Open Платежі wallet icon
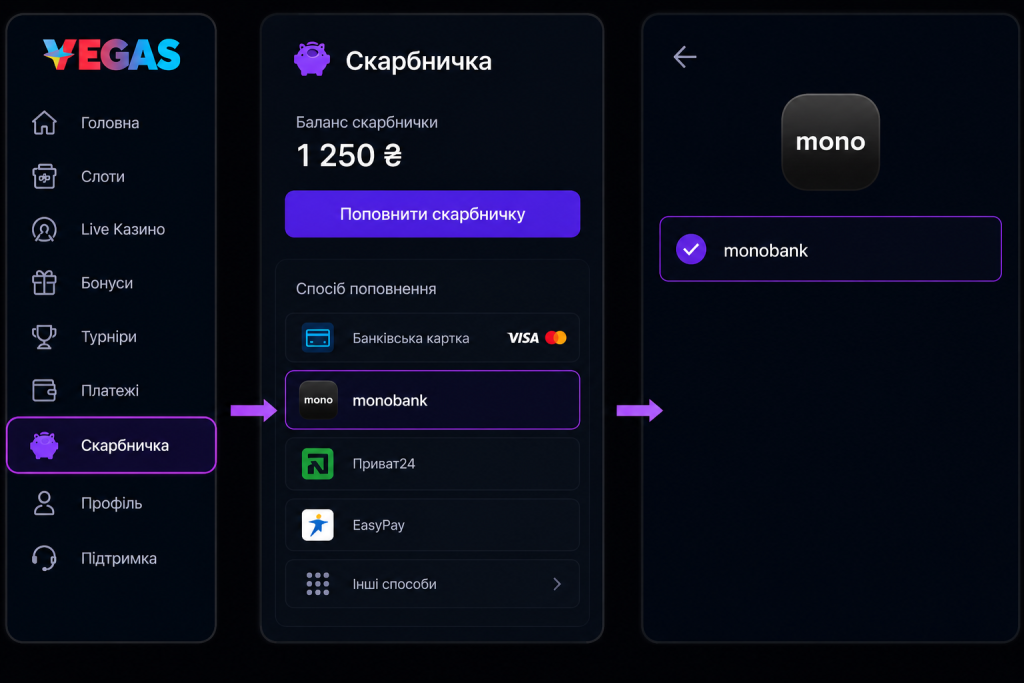1024x683 pixels. (44, 390)
